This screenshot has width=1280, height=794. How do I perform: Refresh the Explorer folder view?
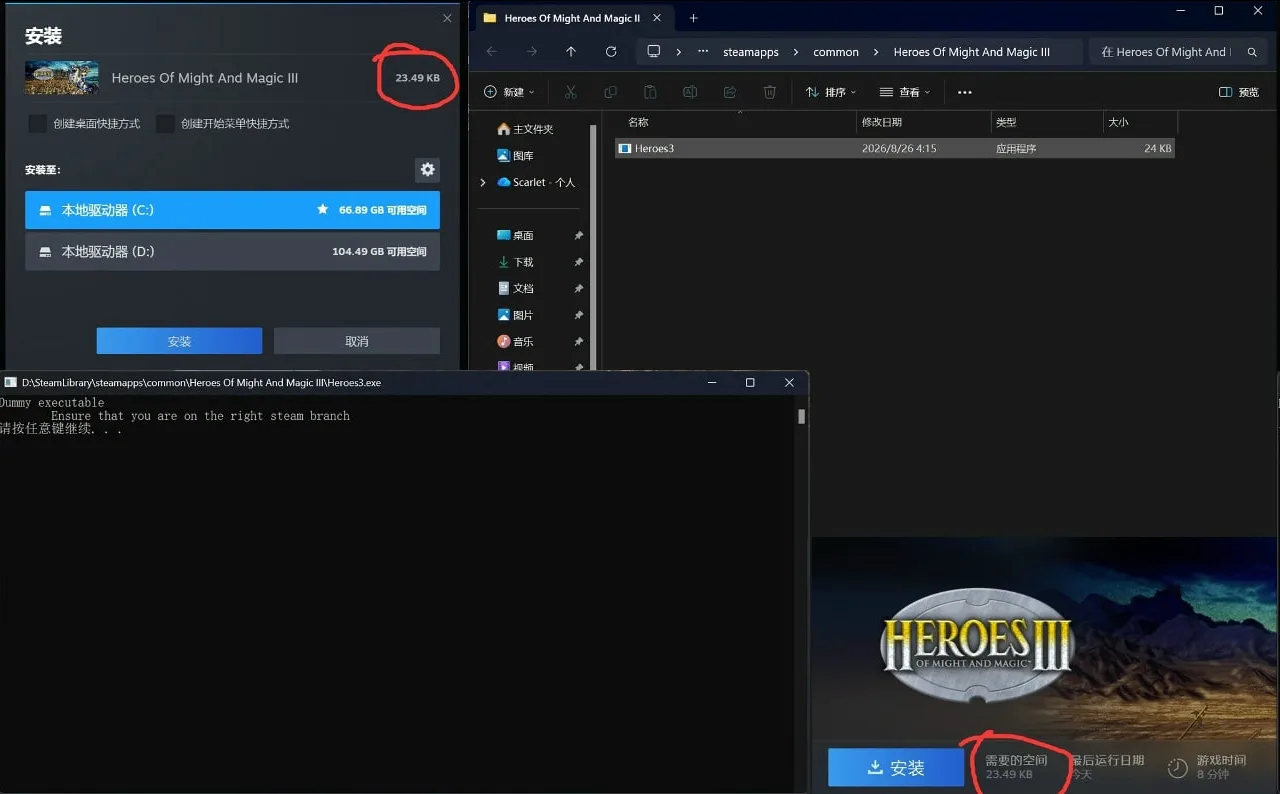click(611, 52)
